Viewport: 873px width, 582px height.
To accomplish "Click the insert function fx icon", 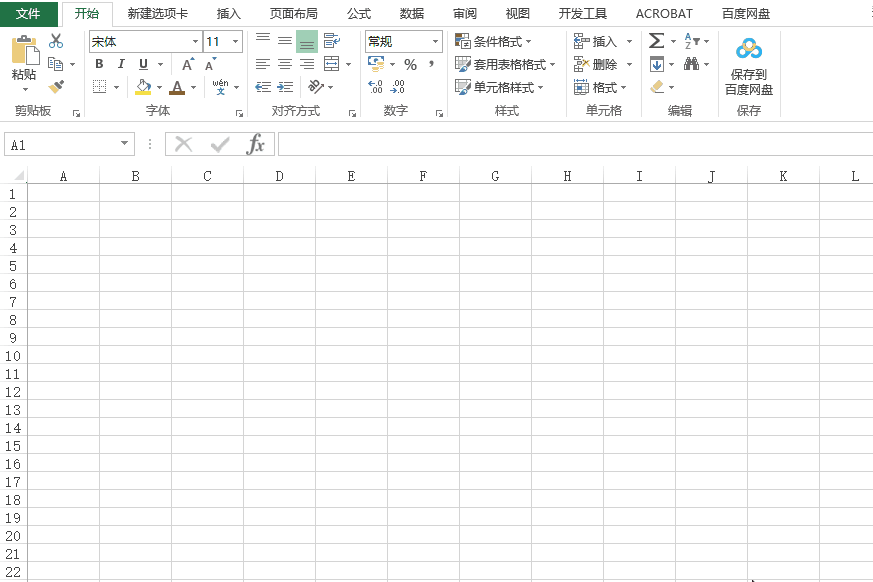I will 256,144.
